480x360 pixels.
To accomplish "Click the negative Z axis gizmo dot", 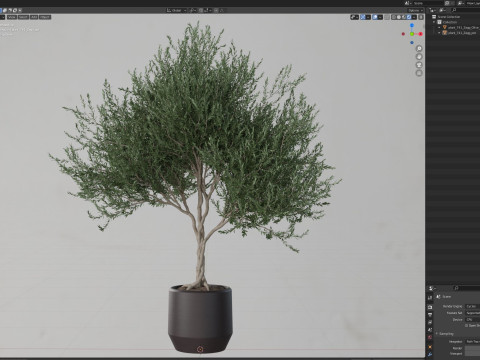I will pyautogui.click(x=412, y=43).
